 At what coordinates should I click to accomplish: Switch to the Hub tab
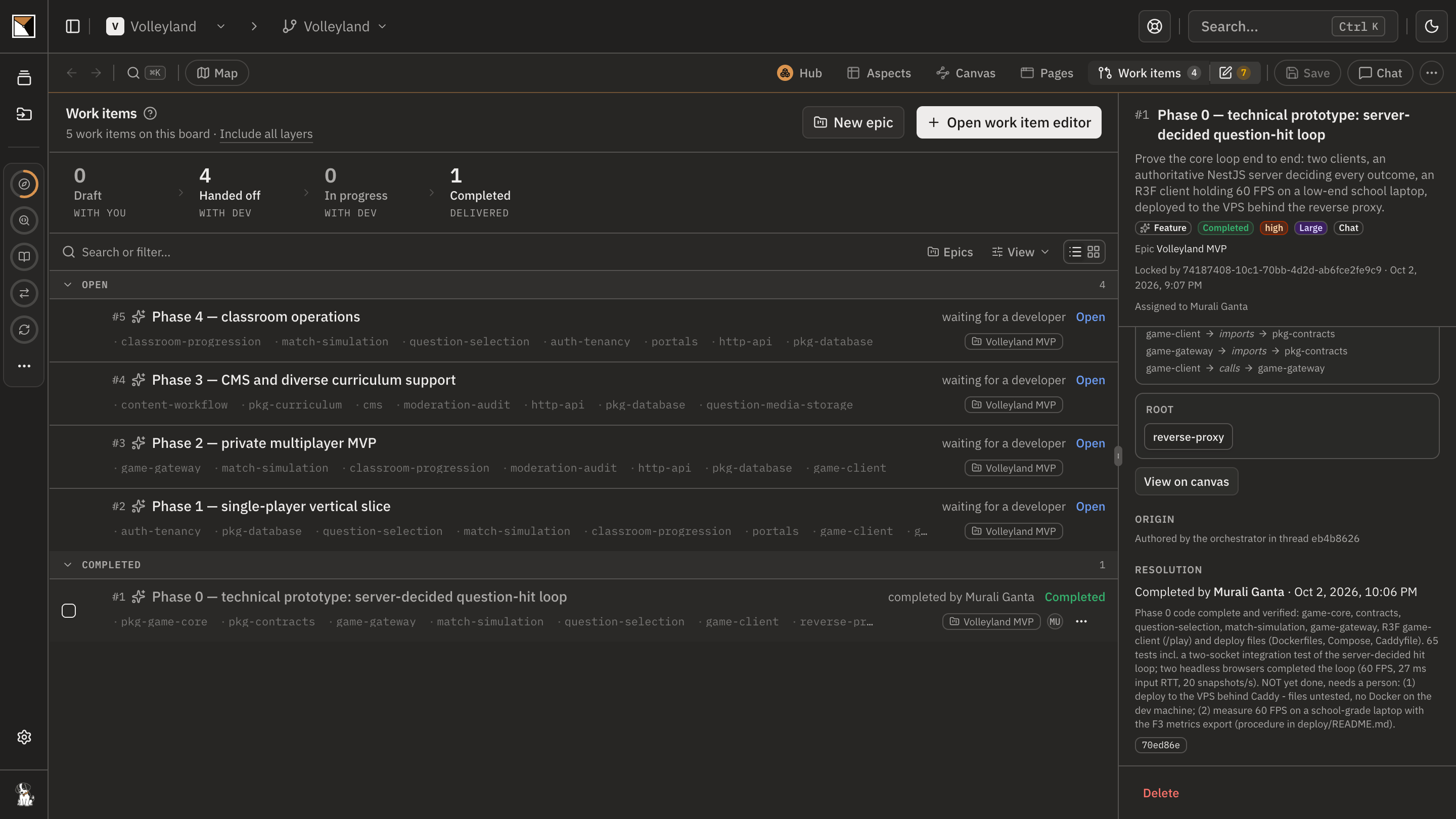click(799, 73)
